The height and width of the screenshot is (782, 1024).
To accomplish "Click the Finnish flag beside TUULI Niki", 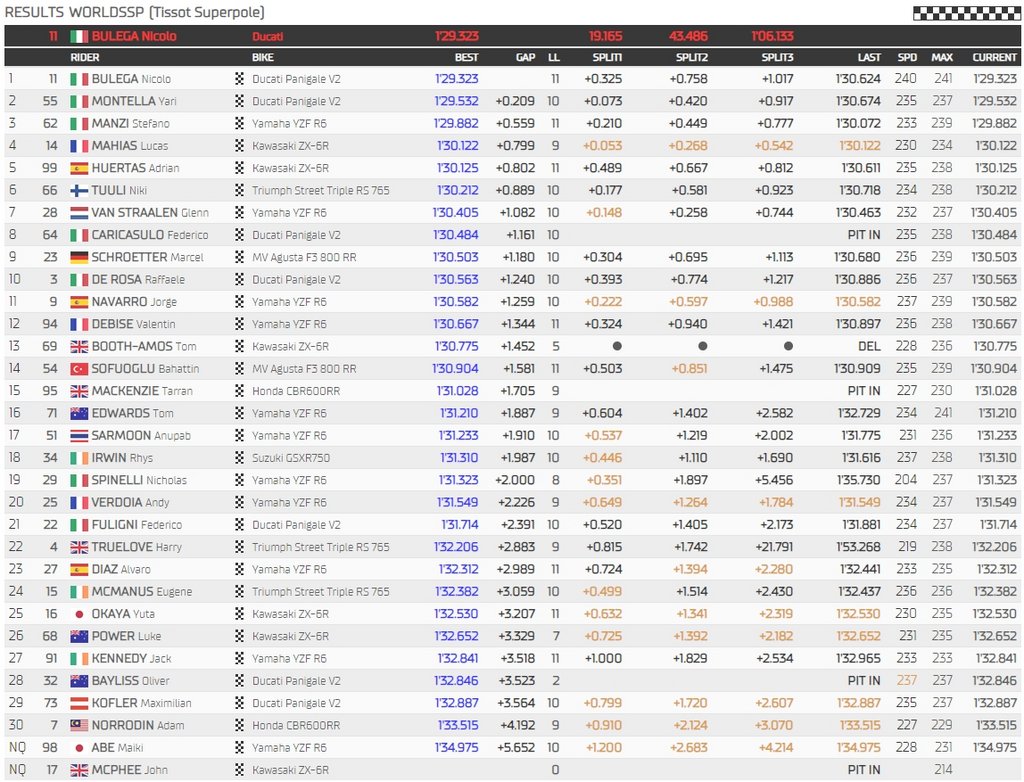I will (79, 191).
